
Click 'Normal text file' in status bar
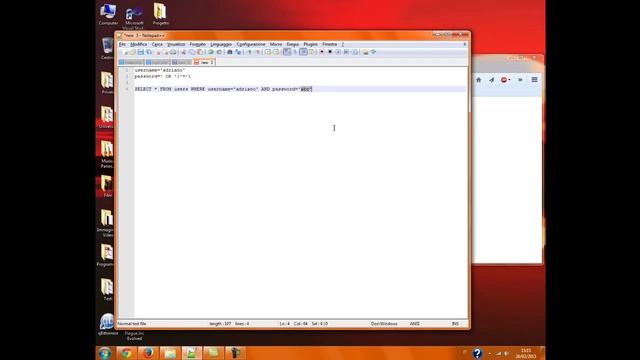[x=132, y=324]
